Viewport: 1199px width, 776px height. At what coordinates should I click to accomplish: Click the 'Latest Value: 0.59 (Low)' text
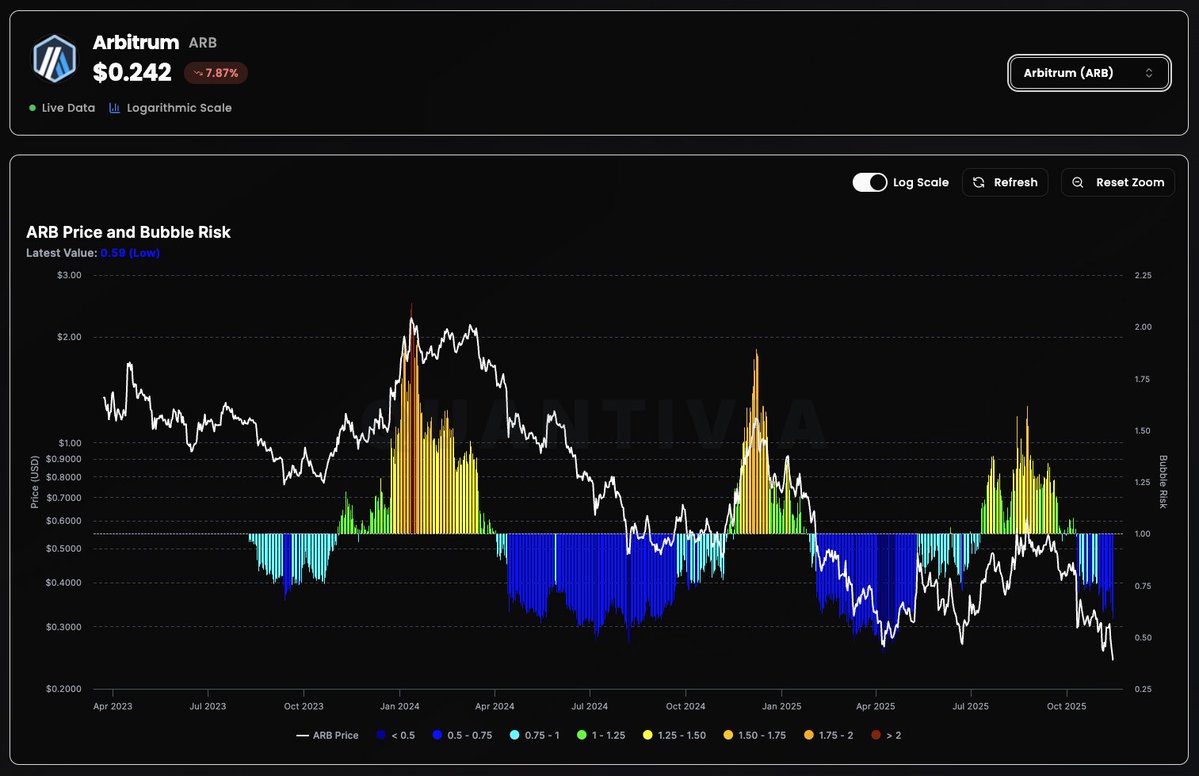(95, 253)
